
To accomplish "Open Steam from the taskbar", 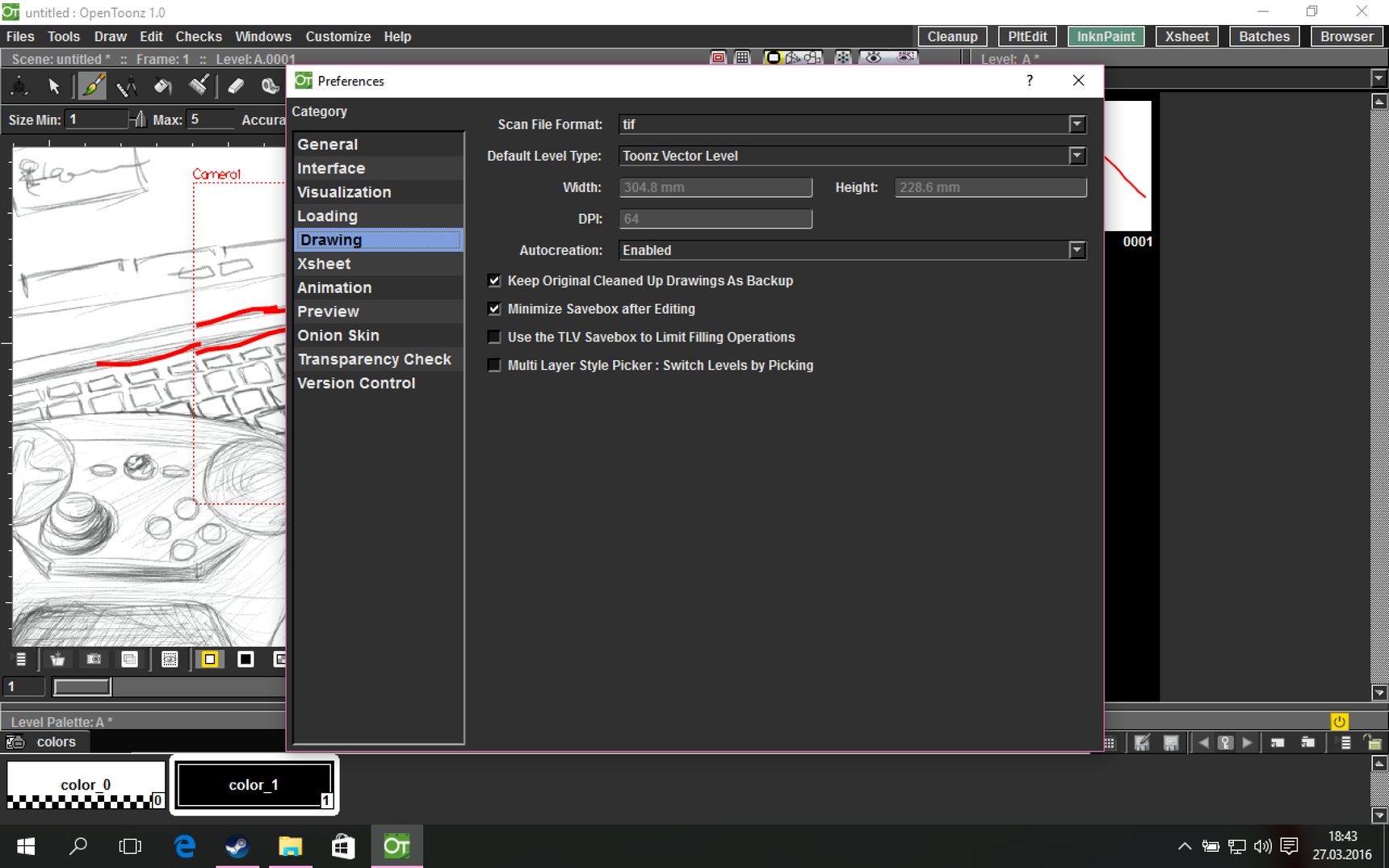I will pyautogui.click(x=237, y=846).
